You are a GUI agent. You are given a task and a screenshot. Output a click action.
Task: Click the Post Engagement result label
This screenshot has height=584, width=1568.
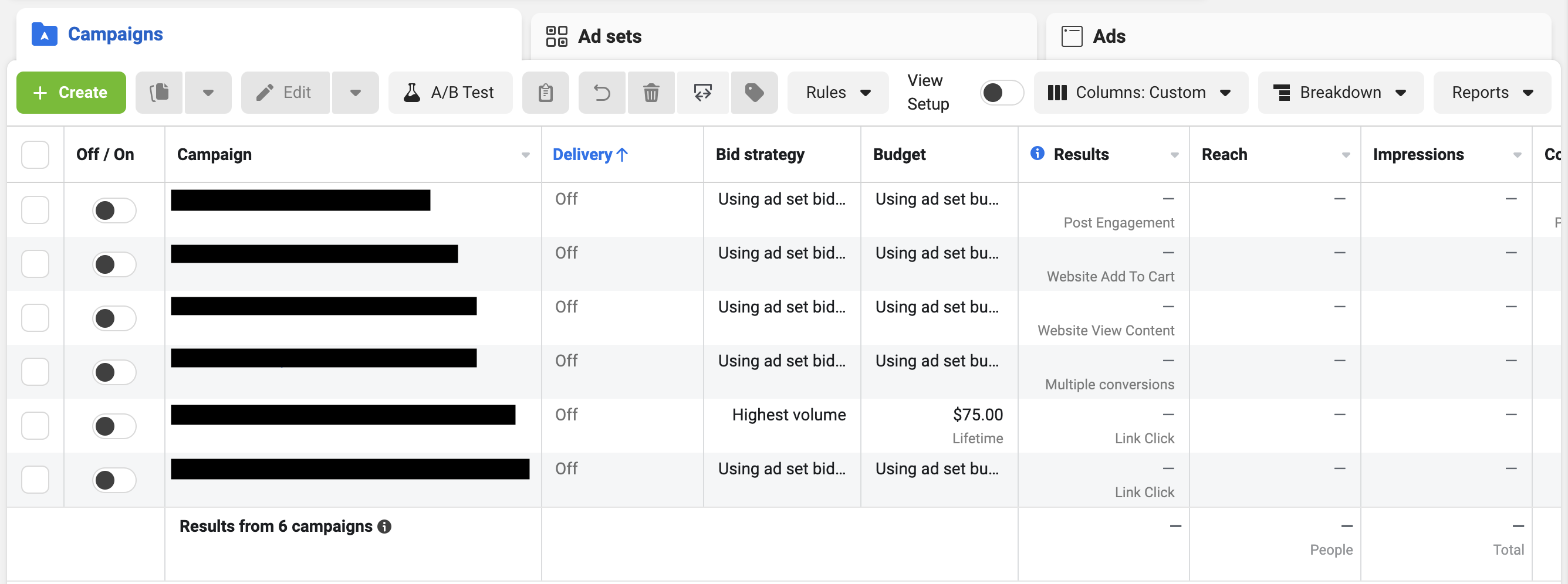point(1118,223)
